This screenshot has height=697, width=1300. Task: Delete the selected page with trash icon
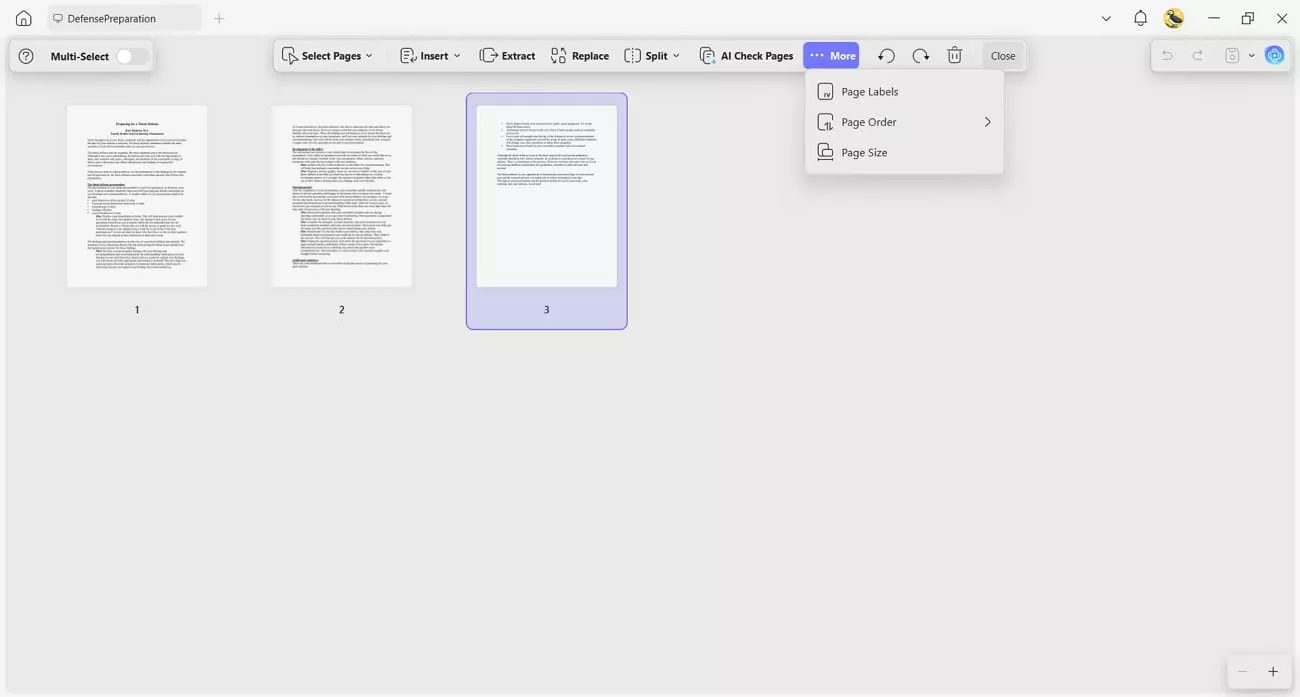(x=955, y=55)
